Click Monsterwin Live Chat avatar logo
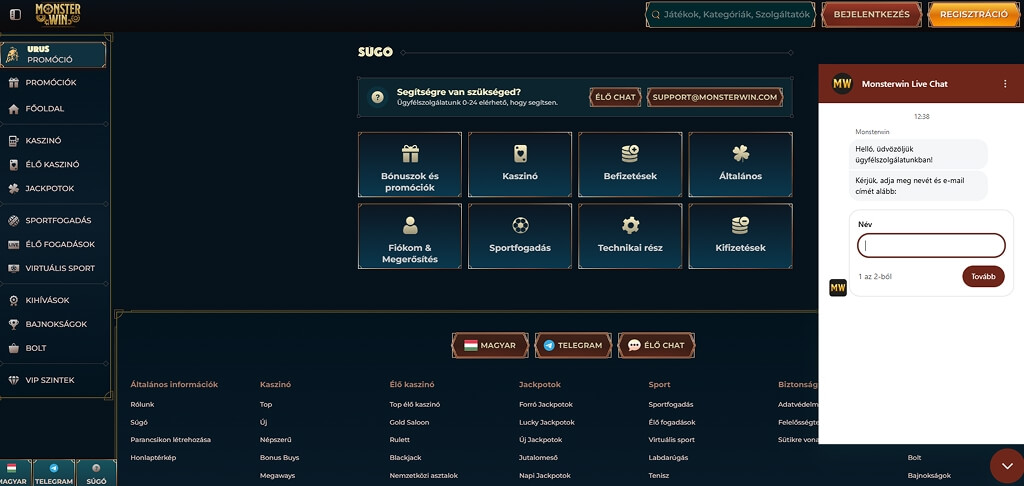 pos(842,84)
